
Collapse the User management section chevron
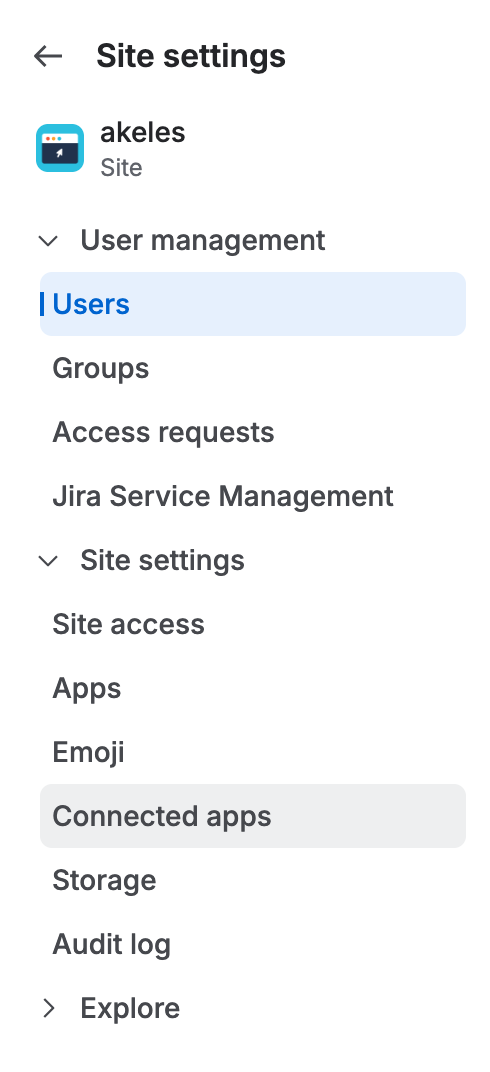49,241
